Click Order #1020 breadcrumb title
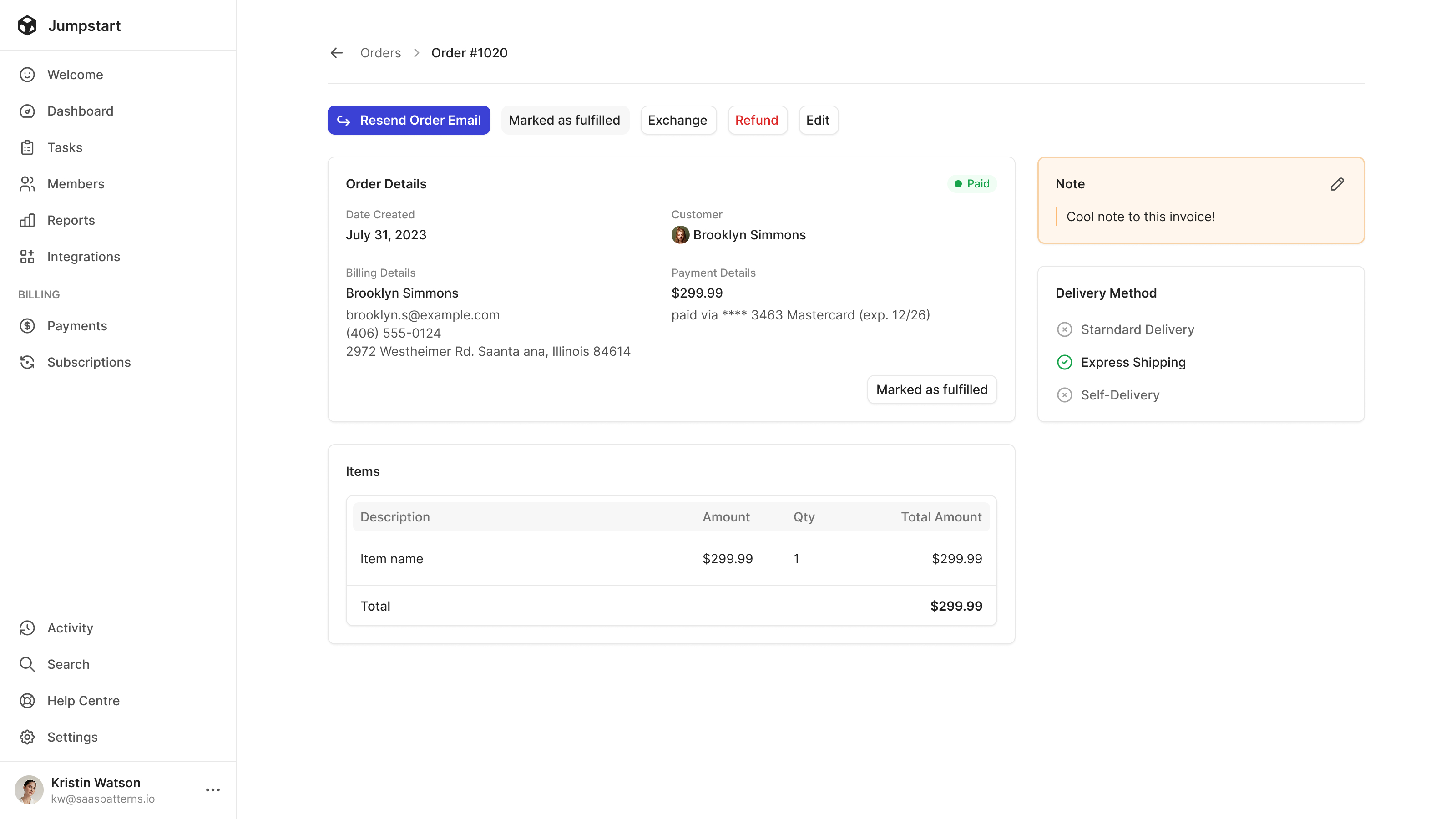This screenshot has height=819, width=1456. (x=469, y=53)
